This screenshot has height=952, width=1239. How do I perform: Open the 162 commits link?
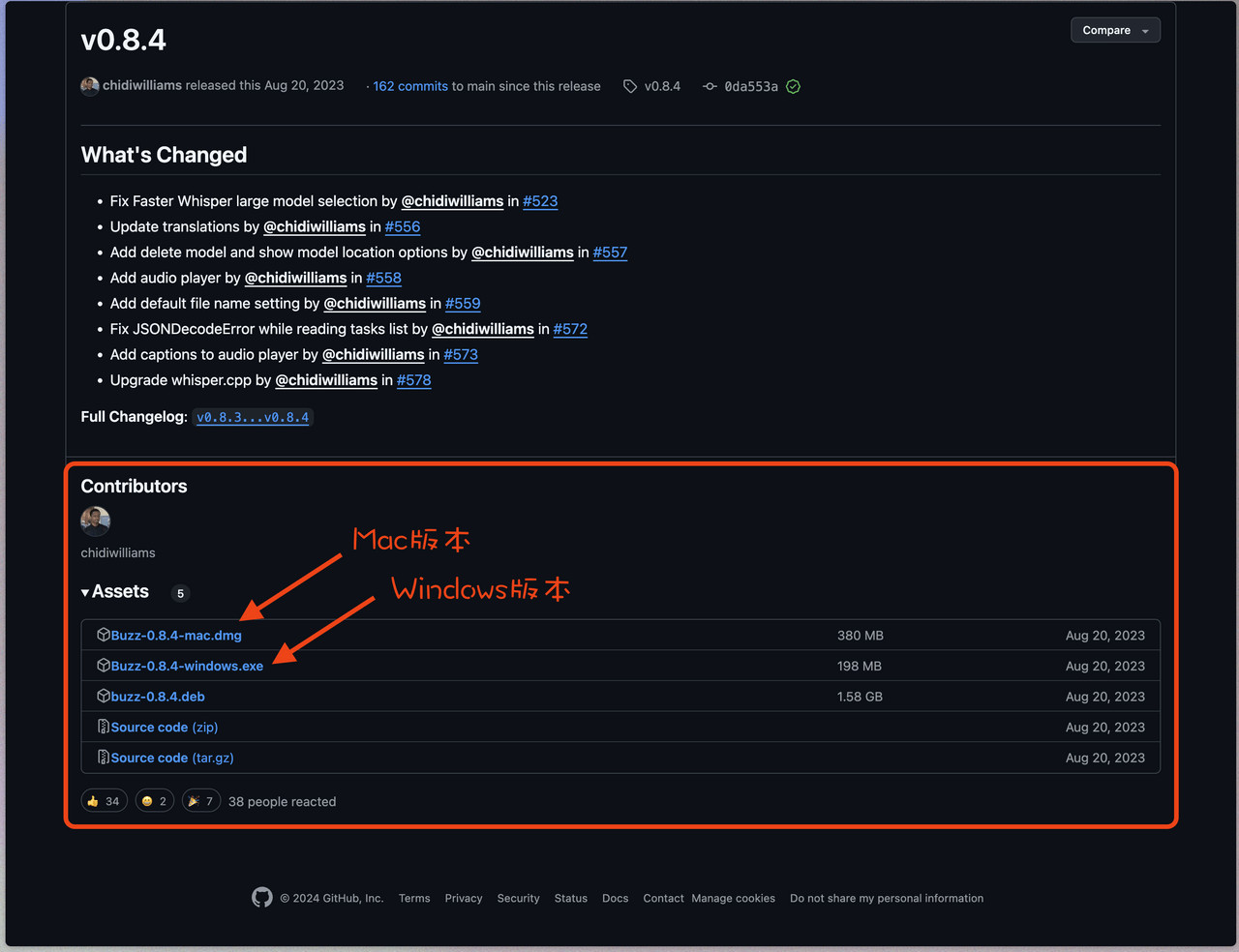410,86
